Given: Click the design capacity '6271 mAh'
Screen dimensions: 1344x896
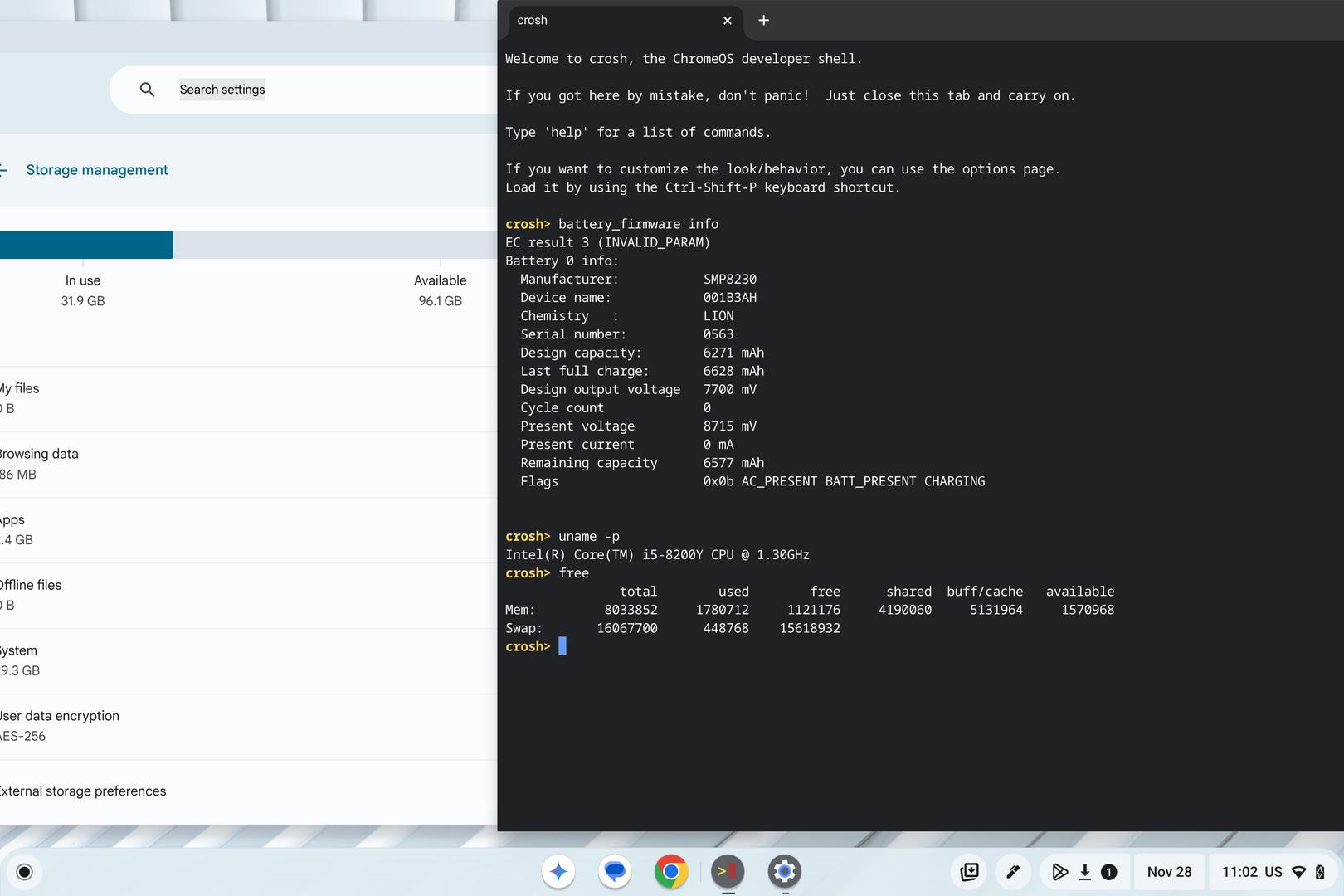Looking at the screenshot, I should click(734, 353).
